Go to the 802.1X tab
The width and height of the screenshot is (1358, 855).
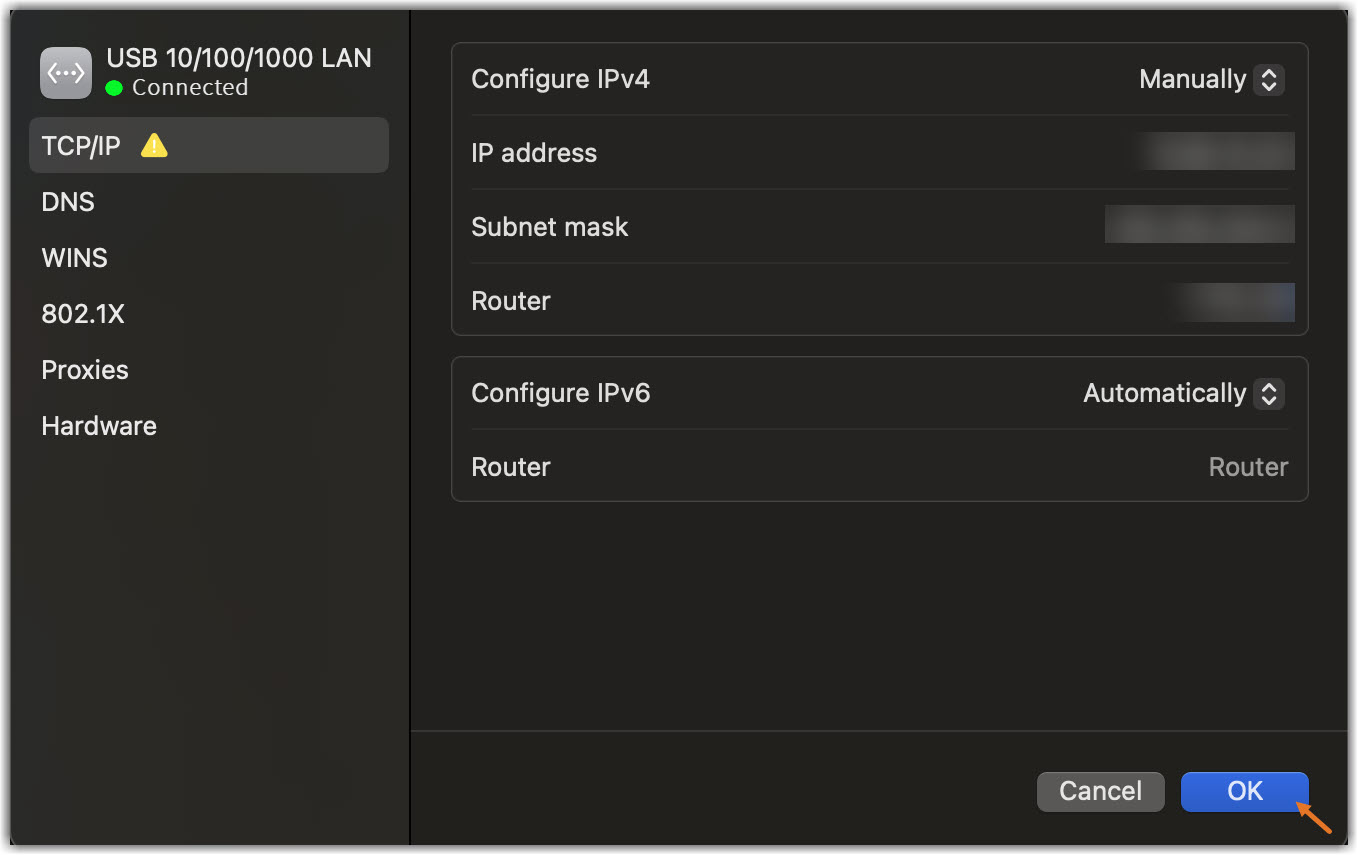pos(83,314)
